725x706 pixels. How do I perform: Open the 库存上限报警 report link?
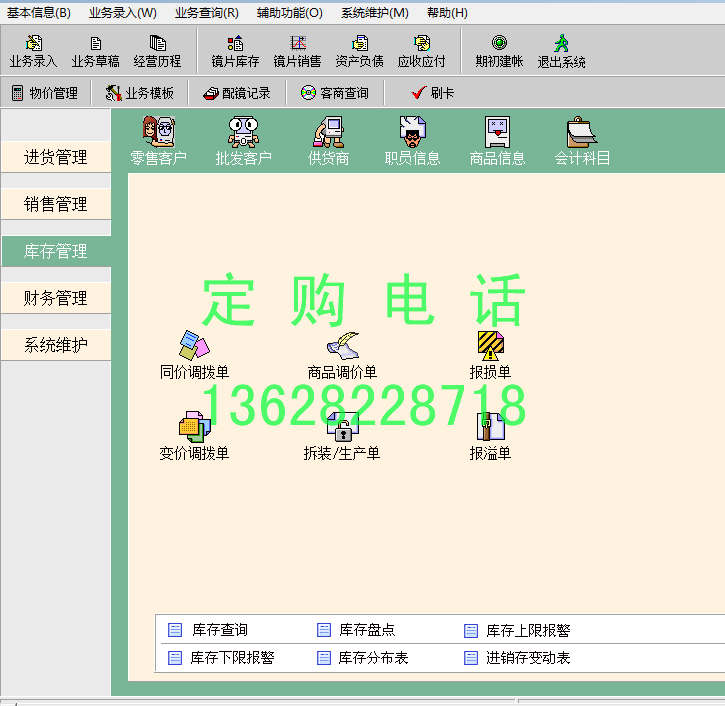(x=517, y=630)
